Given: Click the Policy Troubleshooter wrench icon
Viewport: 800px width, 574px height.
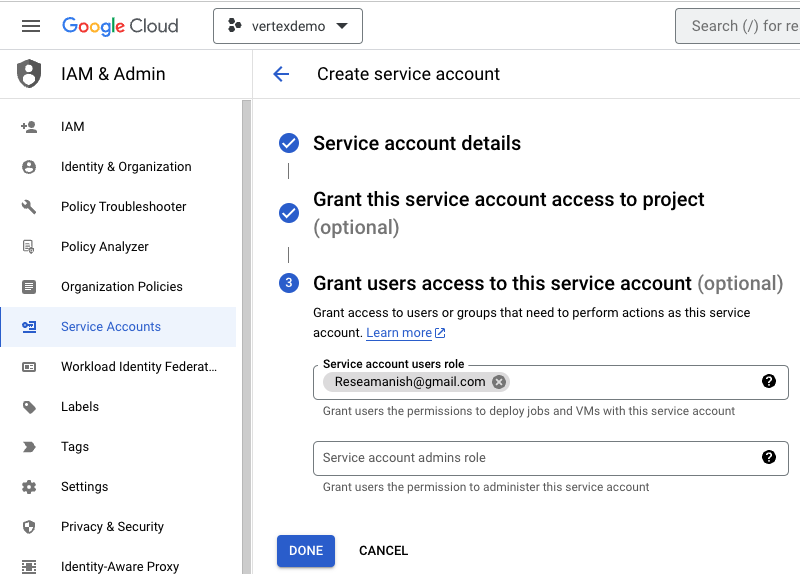Looking at the screenshot, I should (x=29, y=207).
